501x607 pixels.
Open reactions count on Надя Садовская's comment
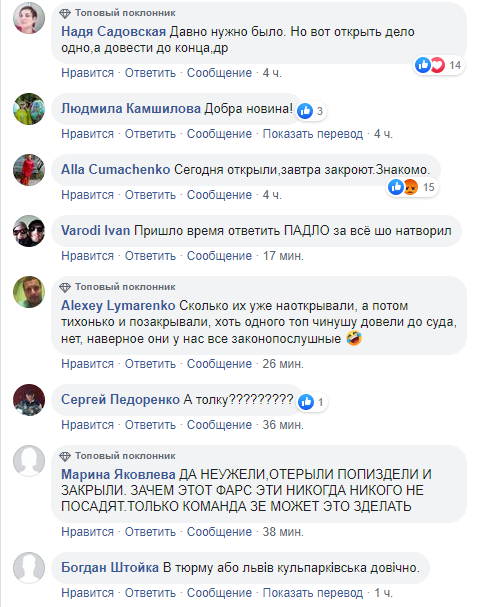point(439,65)
